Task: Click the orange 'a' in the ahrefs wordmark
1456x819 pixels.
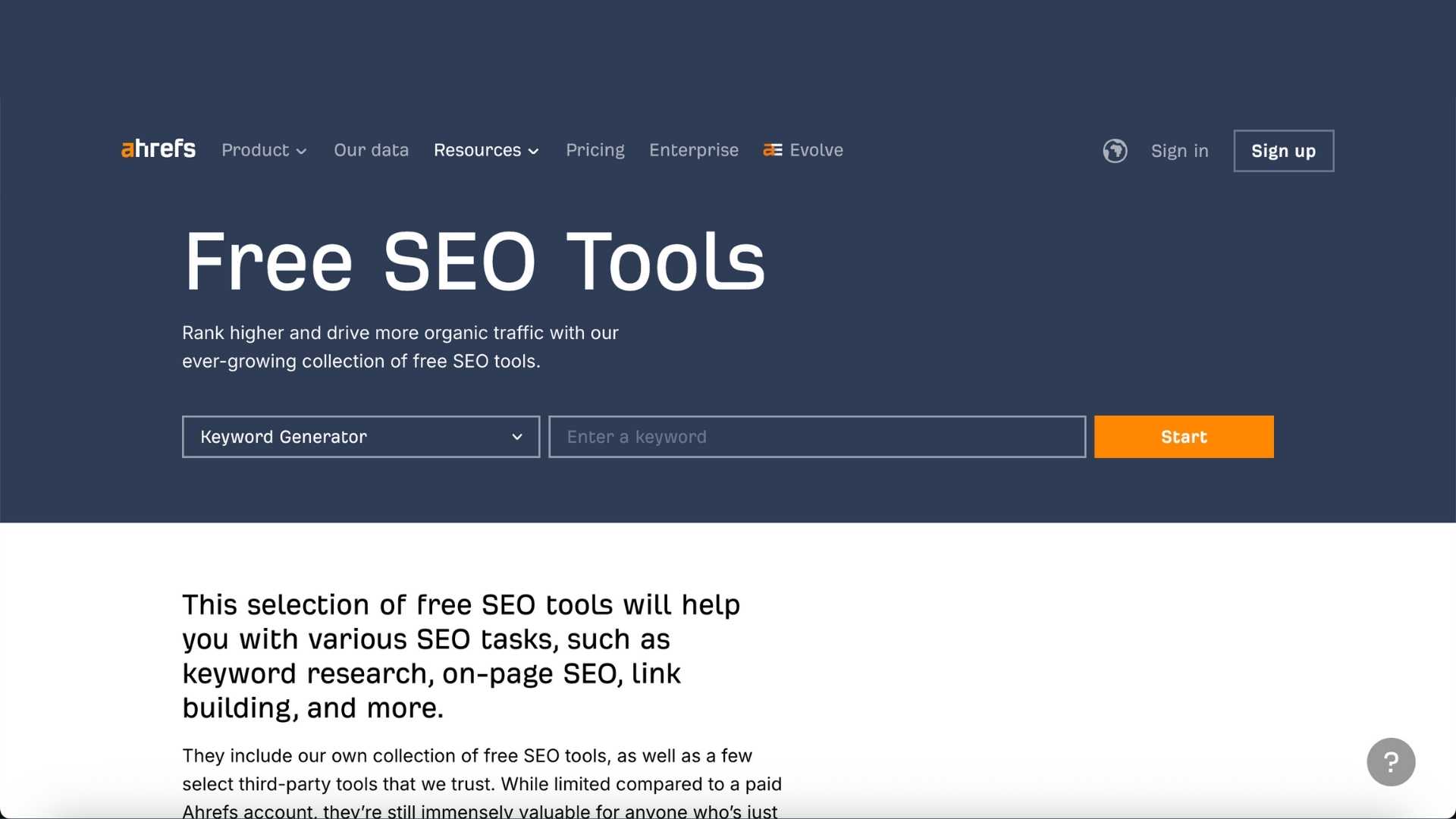Action: pyautogui.click(x=127, y=149)
